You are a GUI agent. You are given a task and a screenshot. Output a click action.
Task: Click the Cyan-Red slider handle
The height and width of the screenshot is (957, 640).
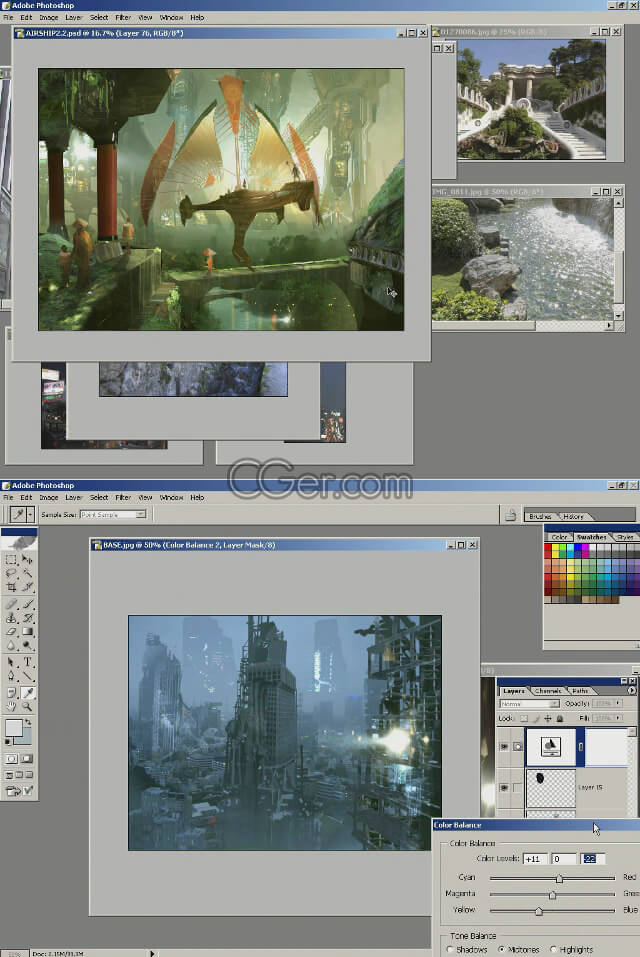point(559,878)
